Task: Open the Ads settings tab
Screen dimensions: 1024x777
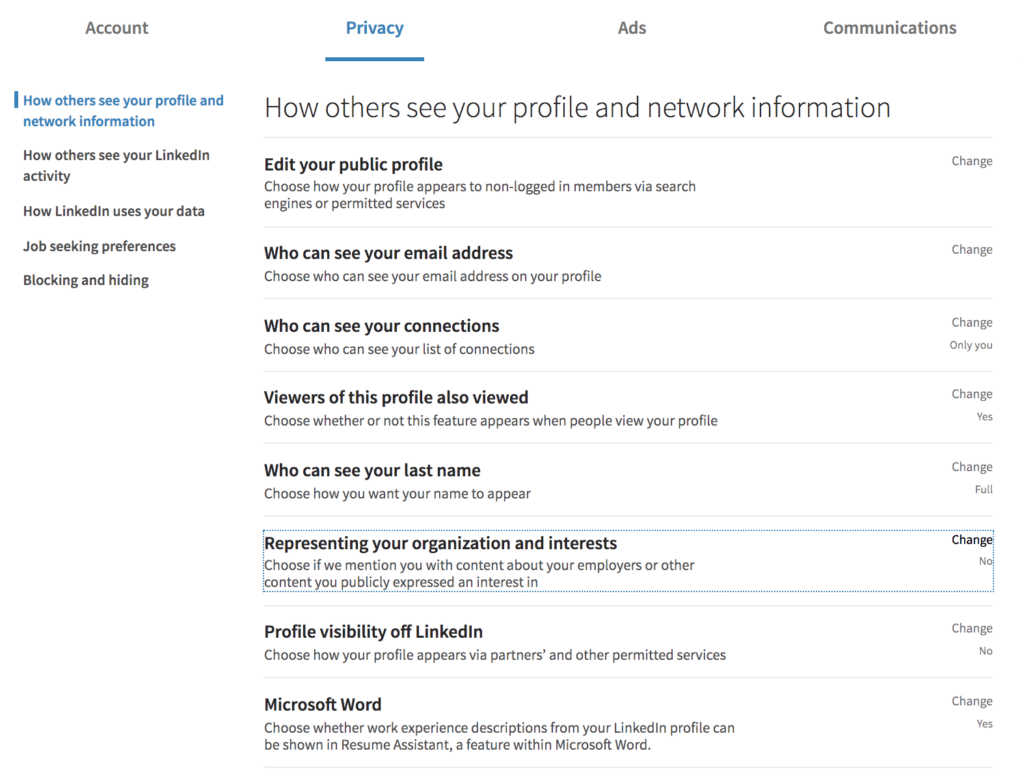Action: 631,28
